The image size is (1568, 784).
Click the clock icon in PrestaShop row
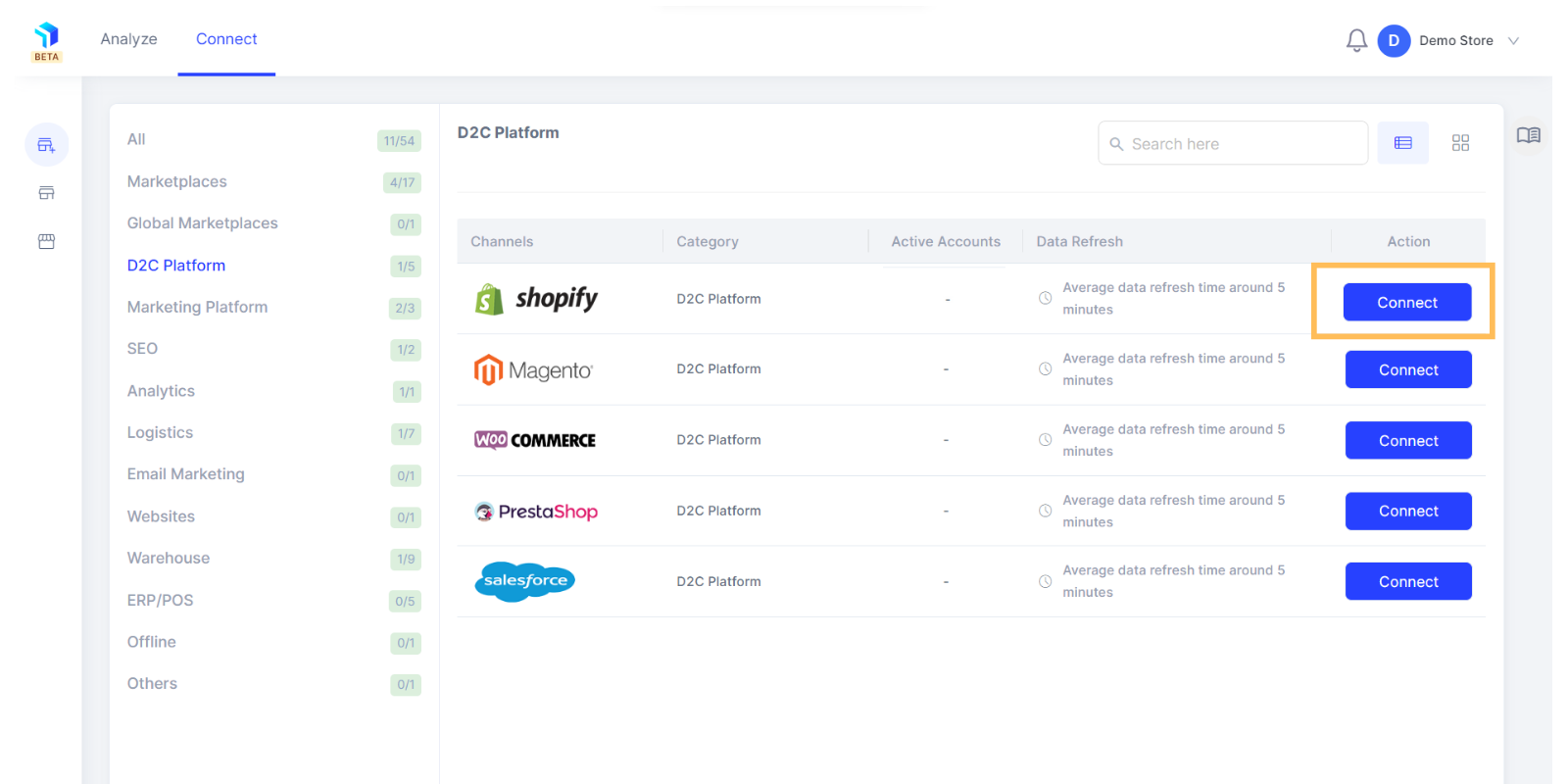click(x=1046, y=511)
